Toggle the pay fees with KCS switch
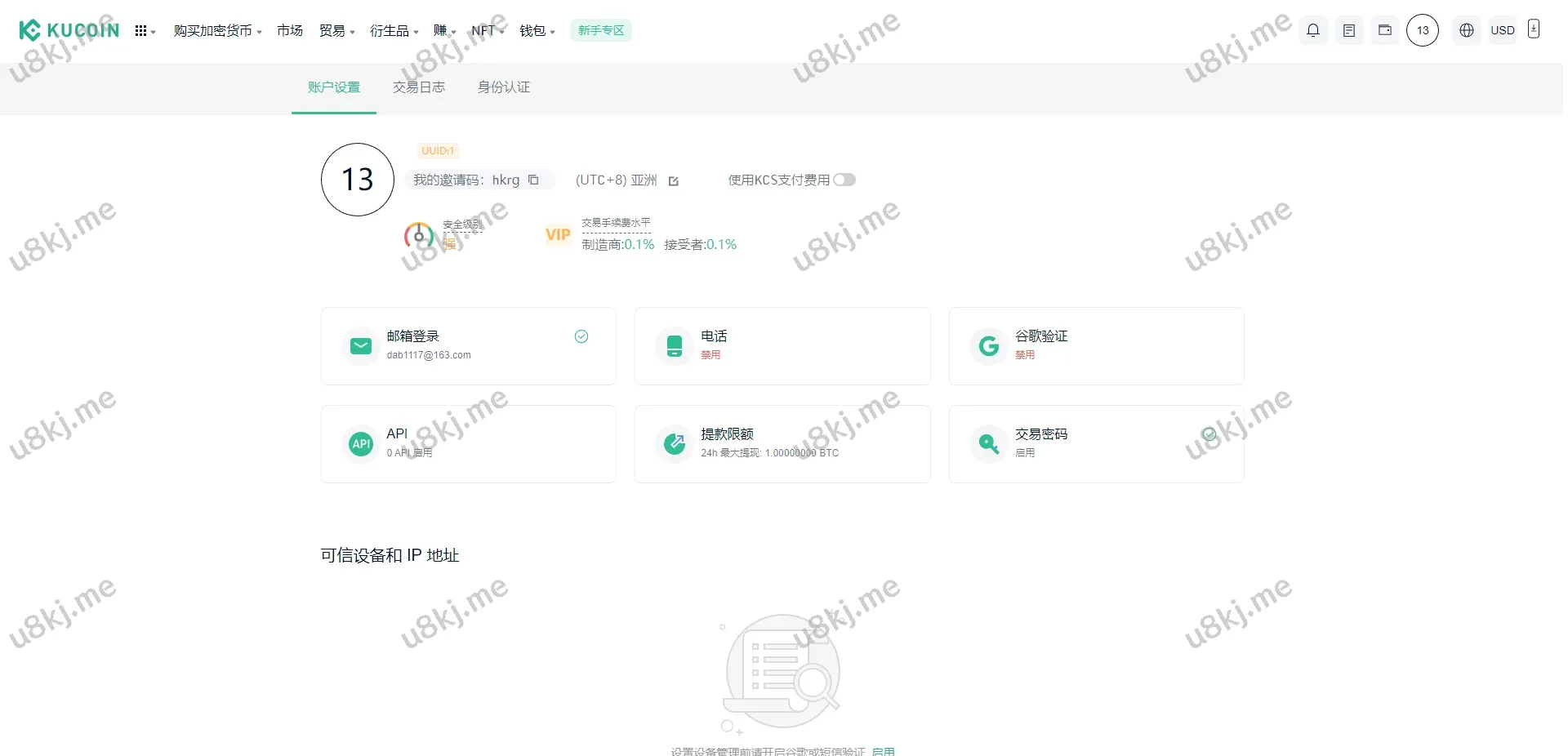The width and height of the screenshot is (1568, 756). pyautogui.click(x=844, y=180)
